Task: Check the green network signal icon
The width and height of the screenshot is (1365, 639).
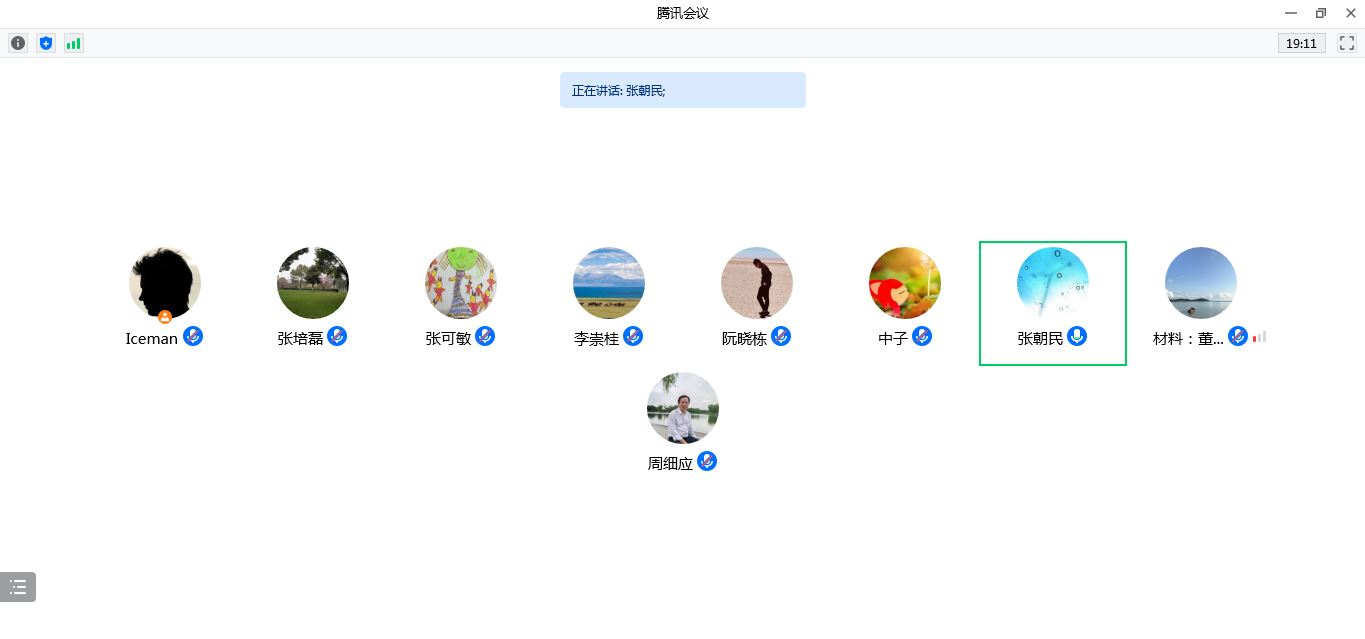Action: coord(74,43)
